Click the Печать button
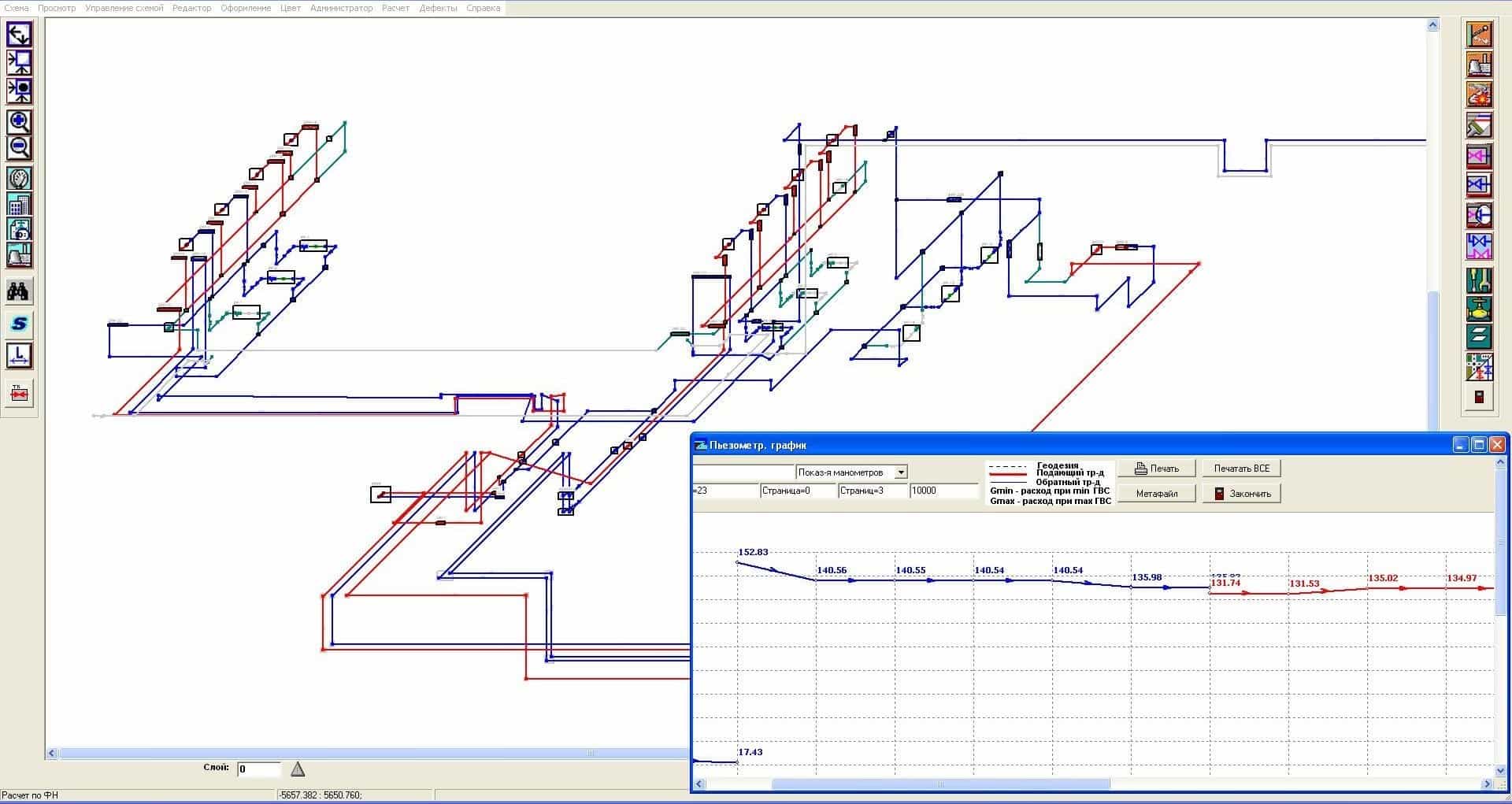The height and width of the screenshot is (804, 1512). click(1157, 469)
